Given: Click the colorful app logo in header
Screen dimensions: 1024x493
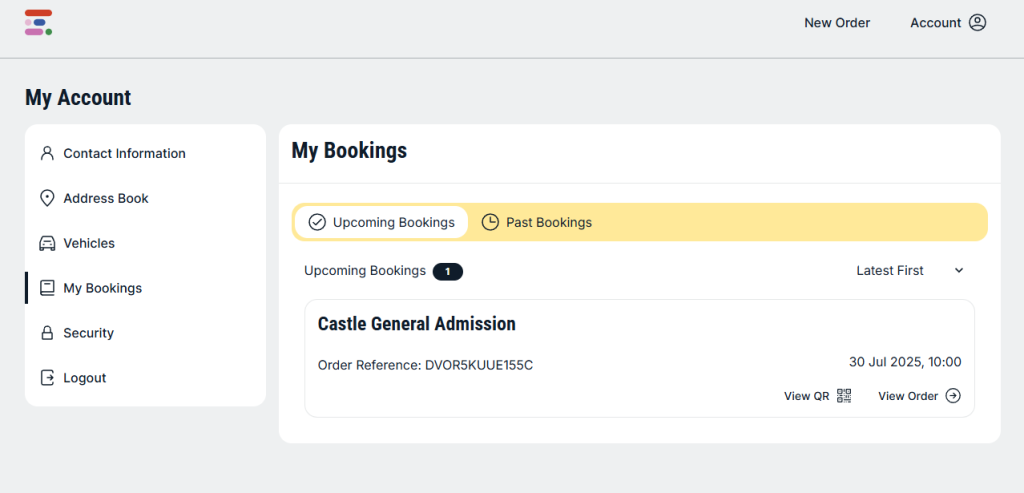Looking at the screenshot, I should pos(38,23).
